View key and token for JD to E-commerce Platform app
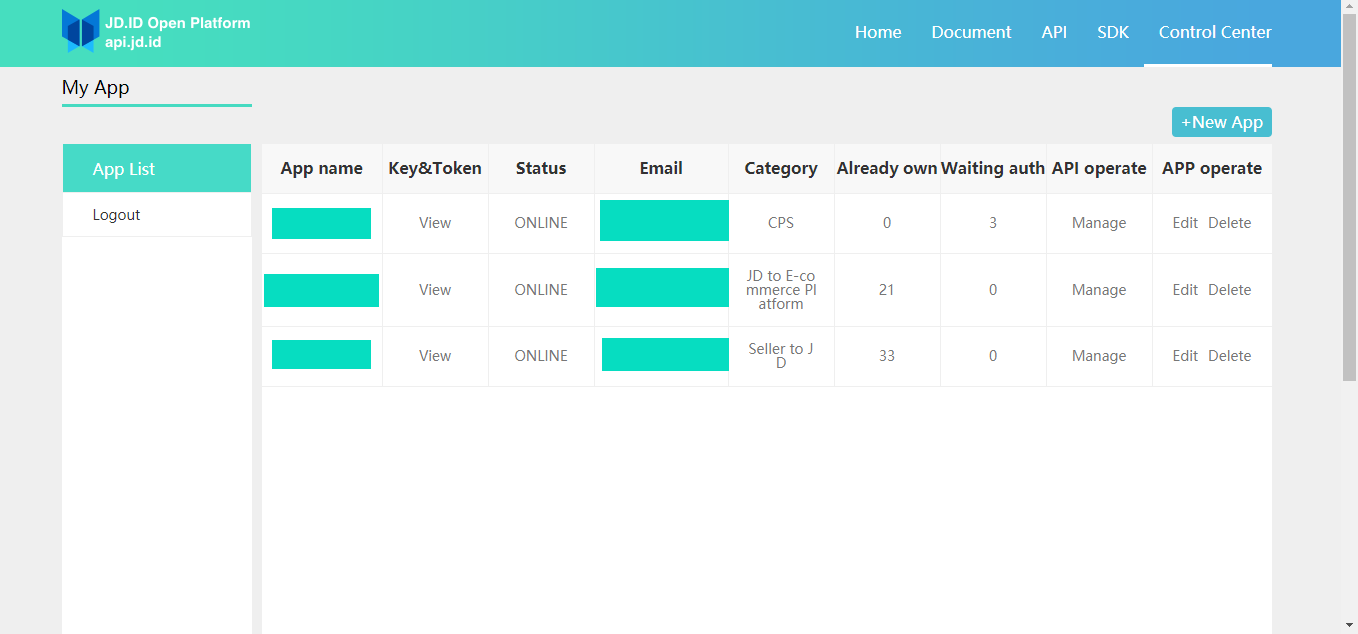 click(x=435, y=290)
